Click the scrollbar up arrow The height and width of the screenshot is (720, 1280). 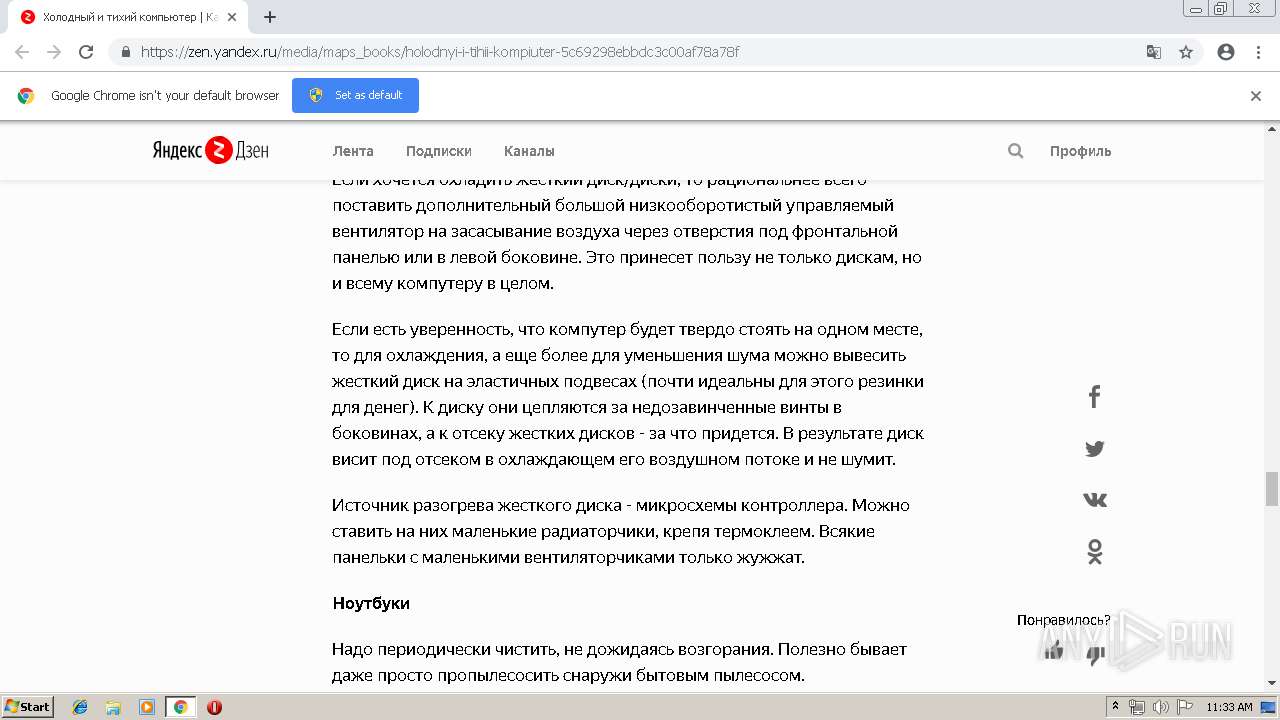pyautogui.click(x=1272, y=129)
